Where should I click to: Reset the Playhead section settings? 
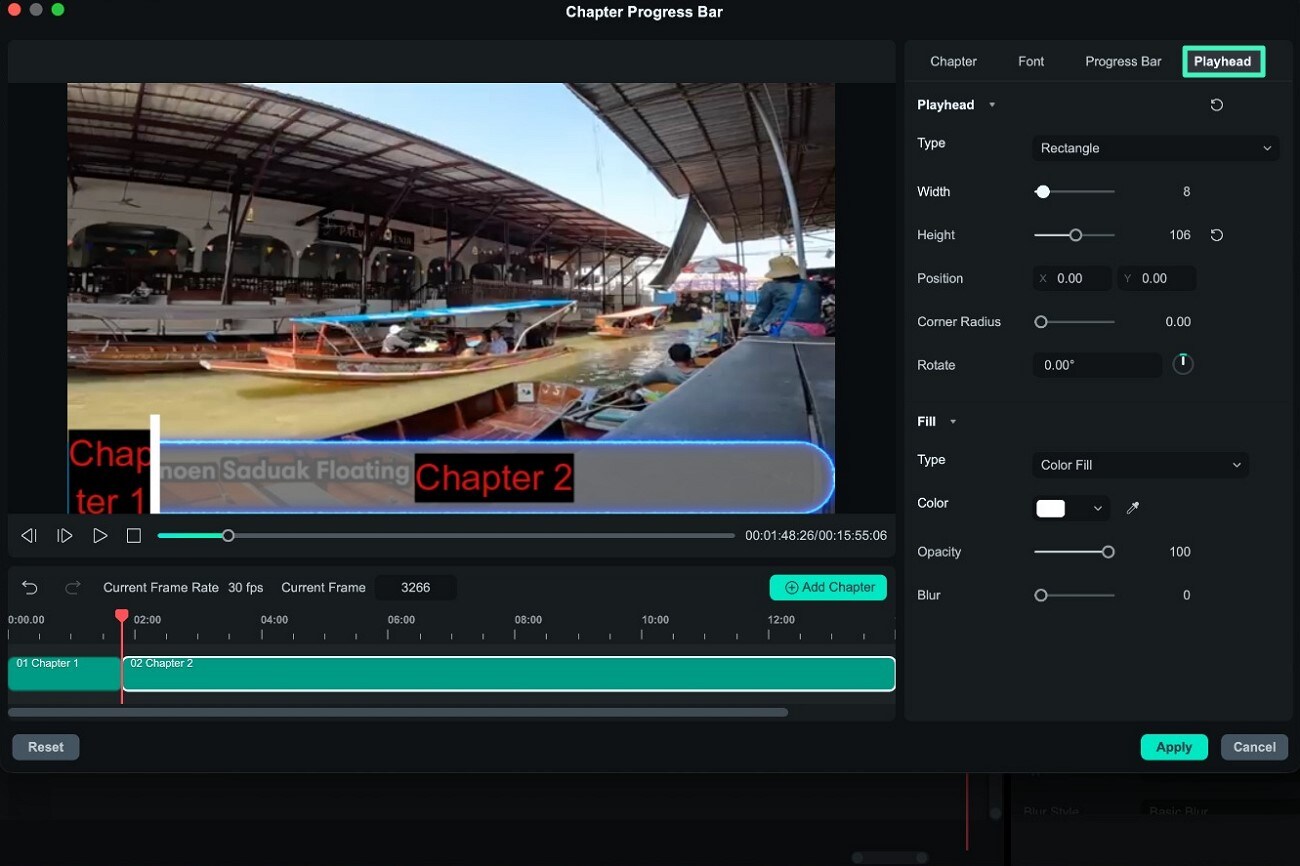pos(1216,105)
